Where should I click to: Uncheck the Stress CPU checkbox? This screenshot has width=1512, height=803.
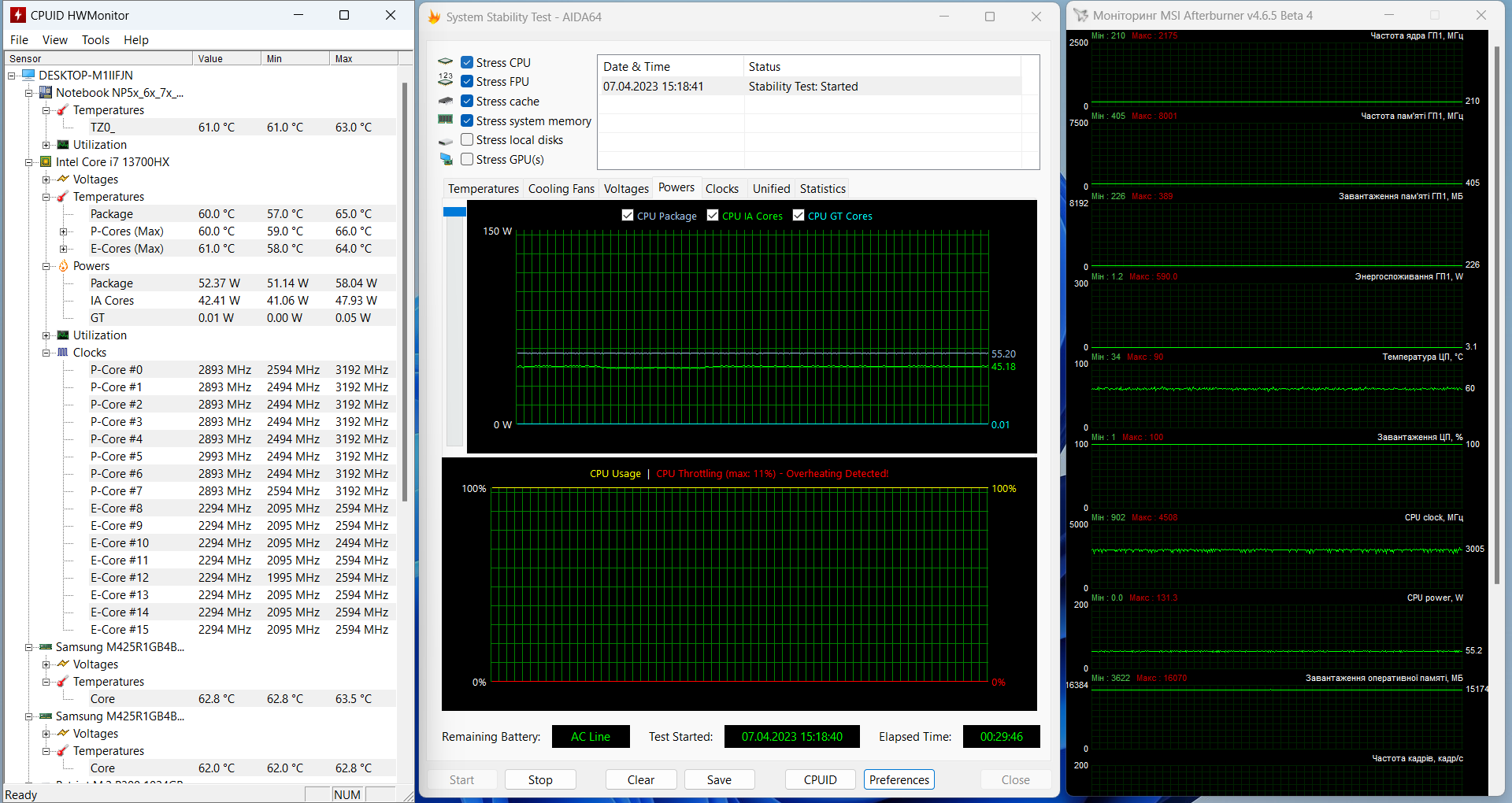tap(467, 62)
